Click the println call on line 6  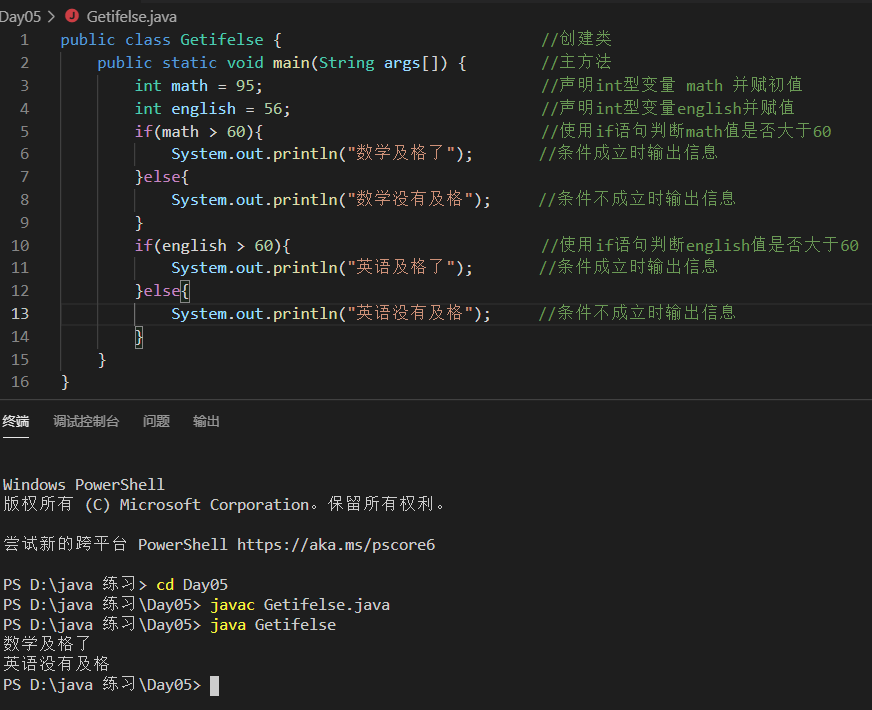pos(305,154)
